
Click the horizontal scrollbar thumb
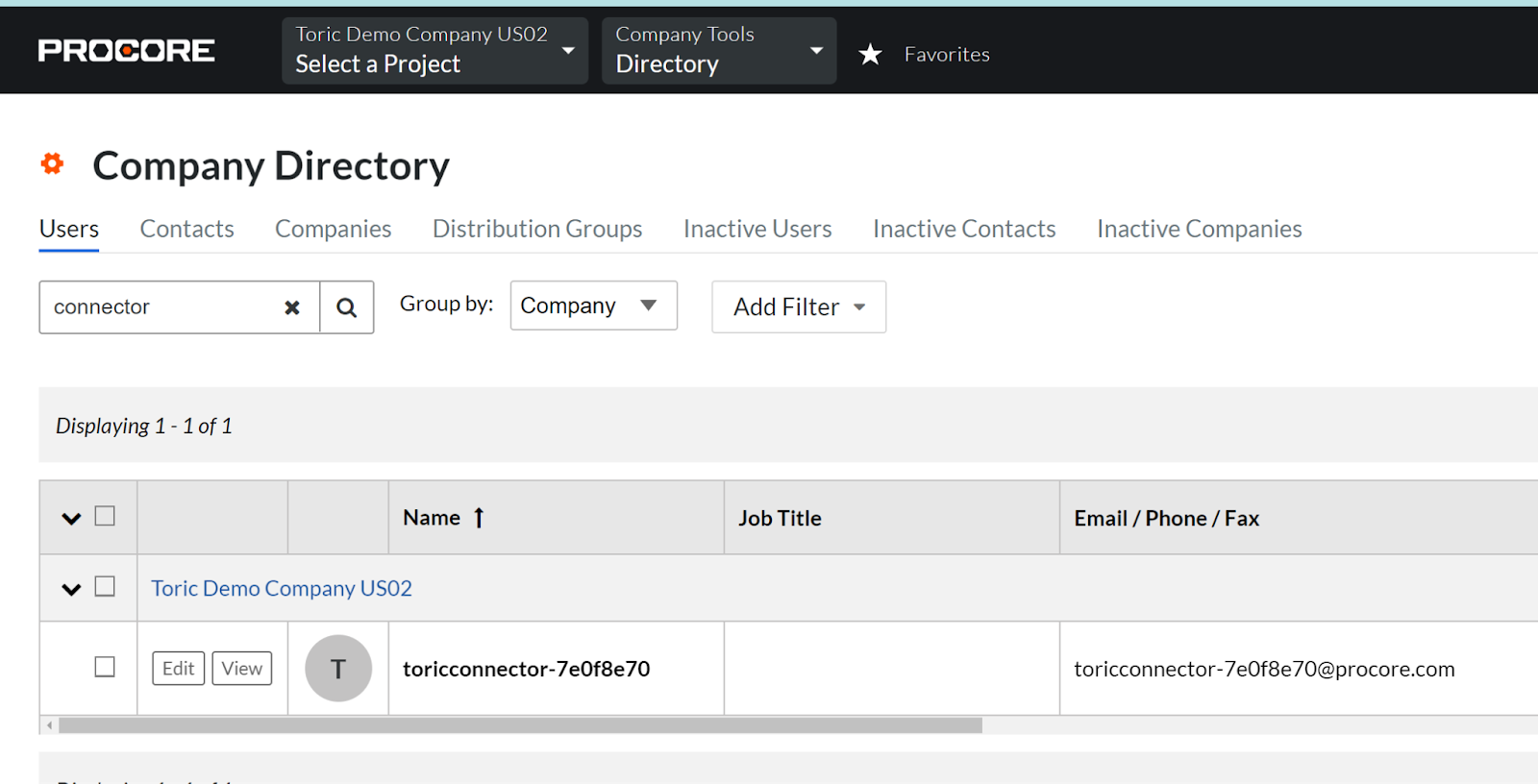pyautogui.click(x=520, y=725)
